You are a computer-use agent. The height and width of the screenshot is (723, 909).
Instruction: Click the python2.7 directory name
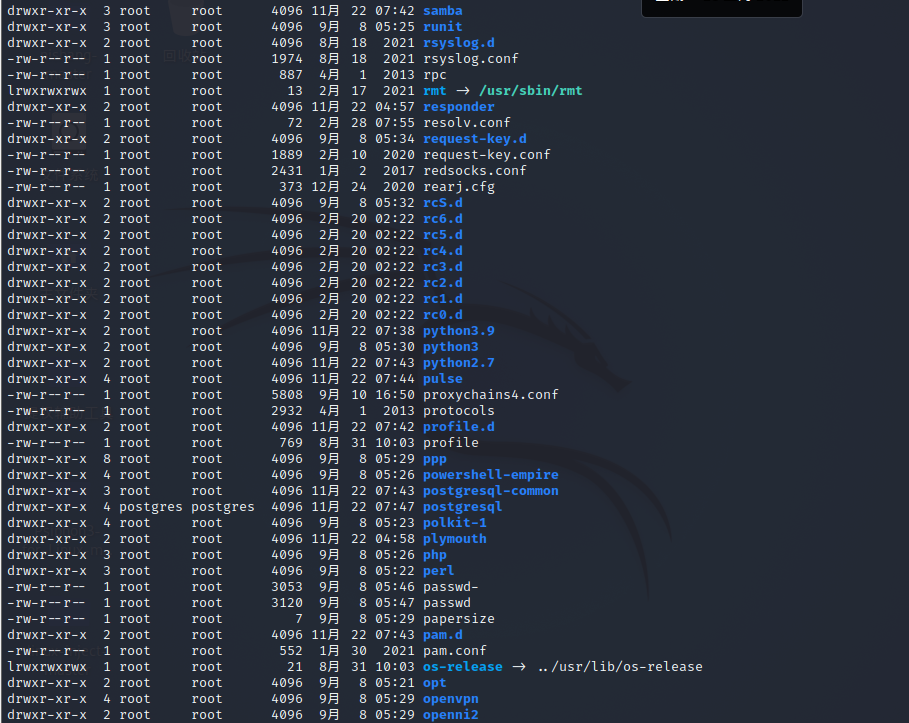tap(459, 363)
